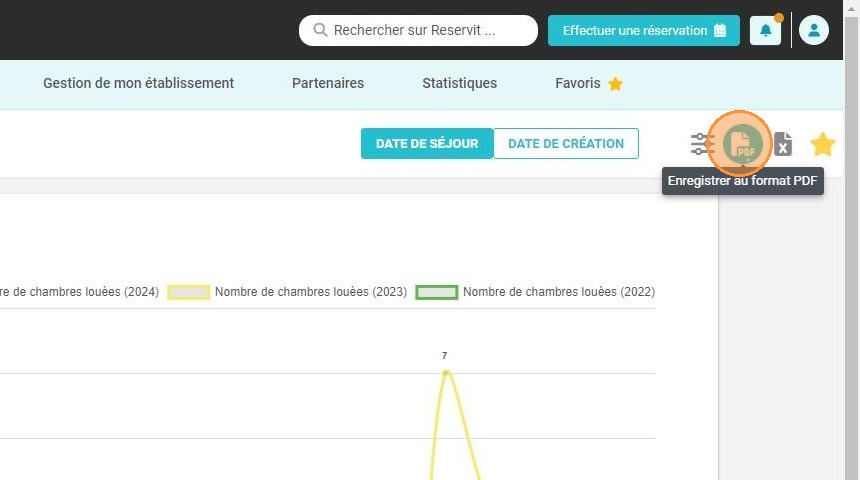Viewport: 860px width, 480px height.
Task: Open the user profile avatar
Action: tap(813, 30)
